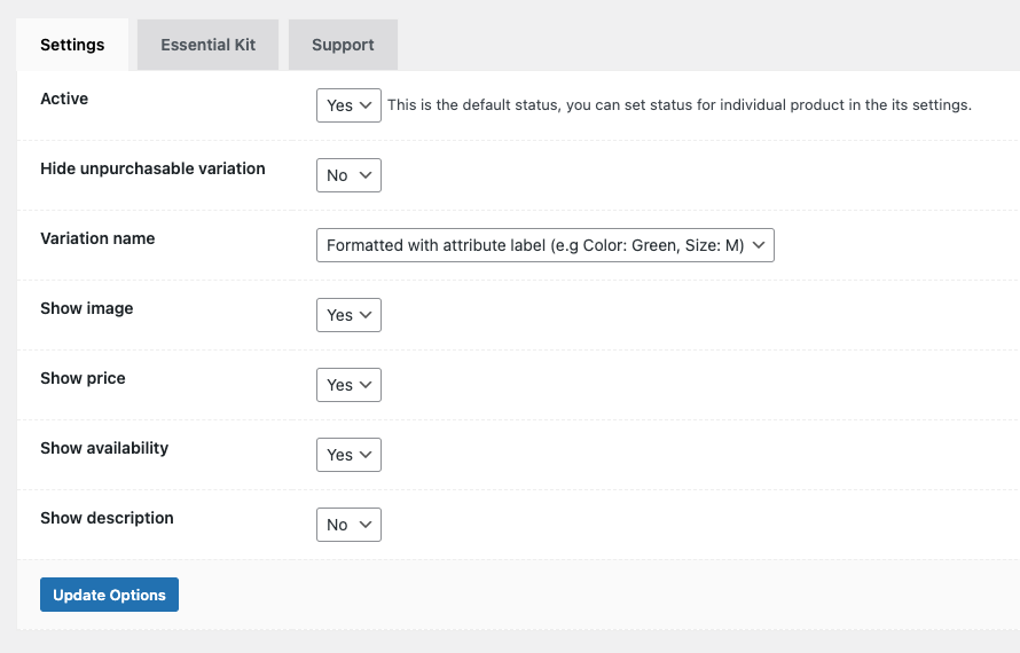Click the Update Options button
The height and width of the screenshot is (653, 1020).
tap(109, 594)
